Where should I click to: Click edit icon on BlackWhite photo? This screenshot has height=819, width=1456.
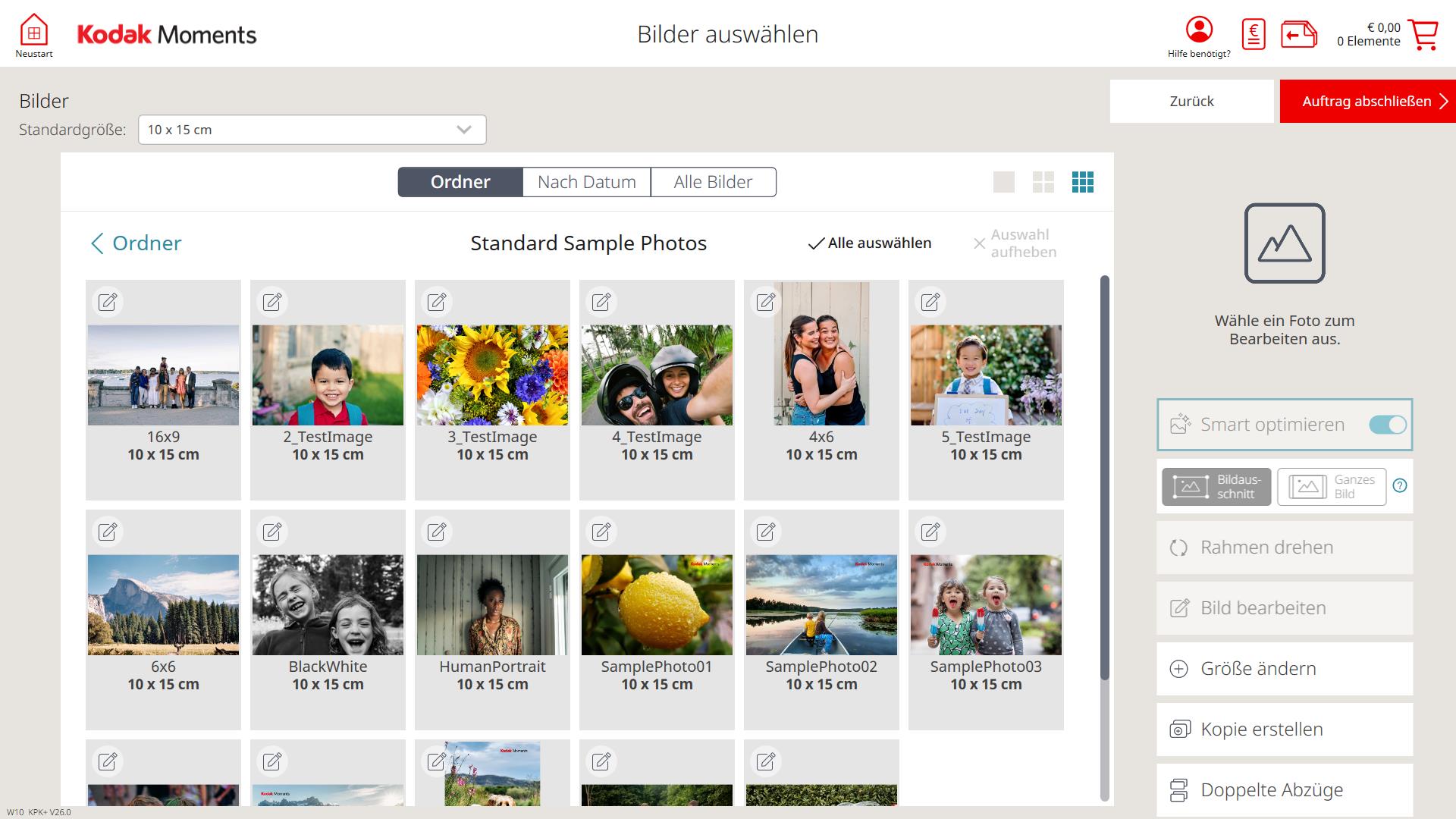(x=272, y=532)
